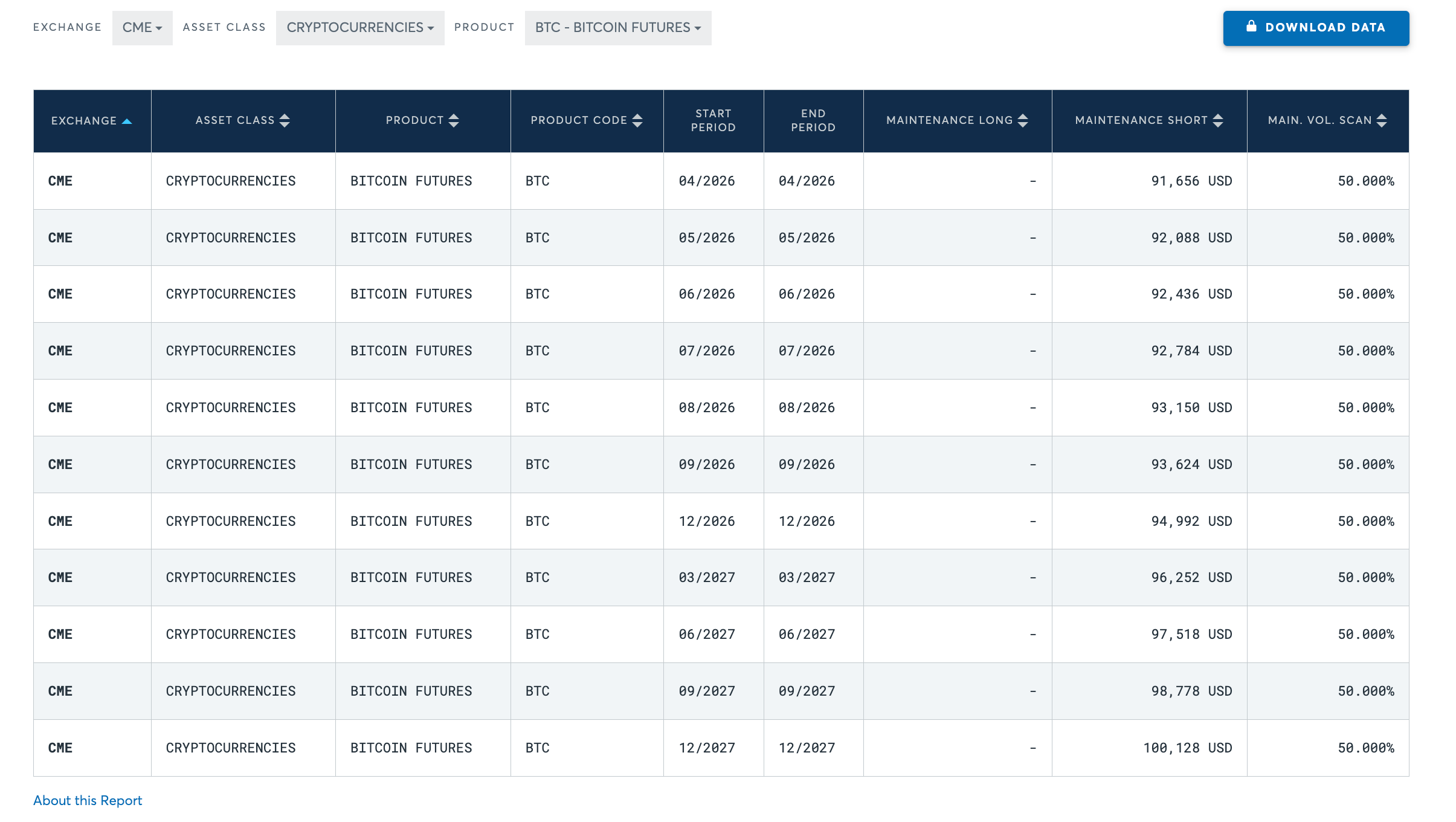Click BTC code in the 05/2026 row
The width and height of the screenshot is (1456, 822).
[538, 238]
